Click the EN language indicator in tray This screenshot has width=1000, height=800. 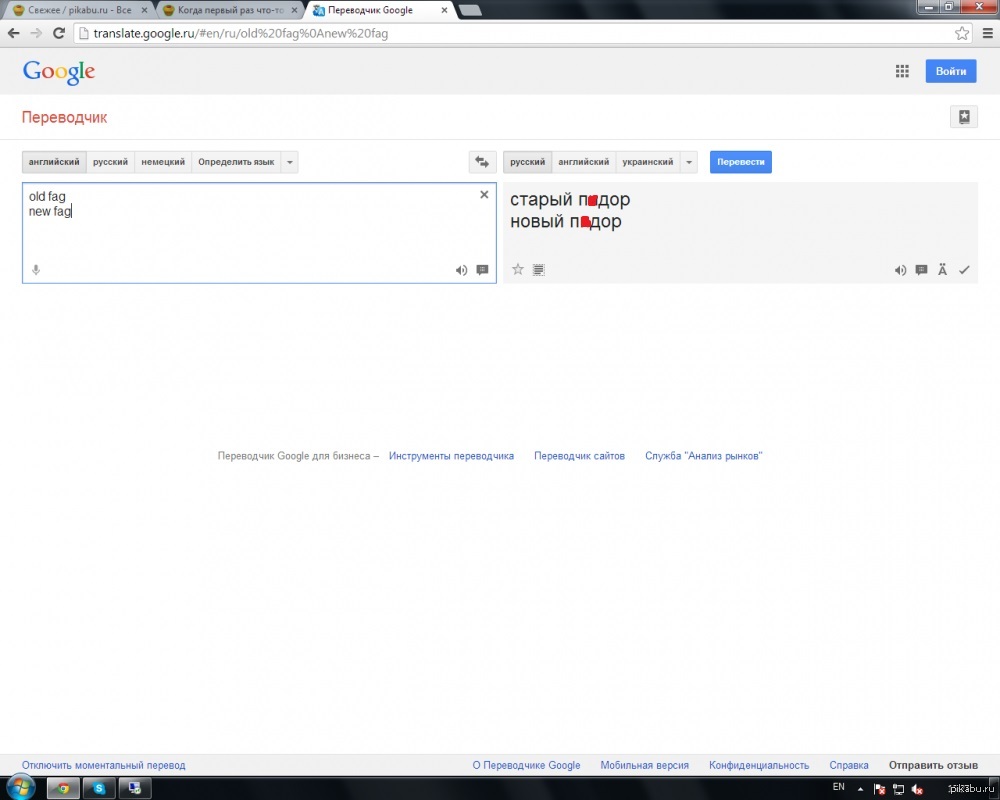(839, 787)
